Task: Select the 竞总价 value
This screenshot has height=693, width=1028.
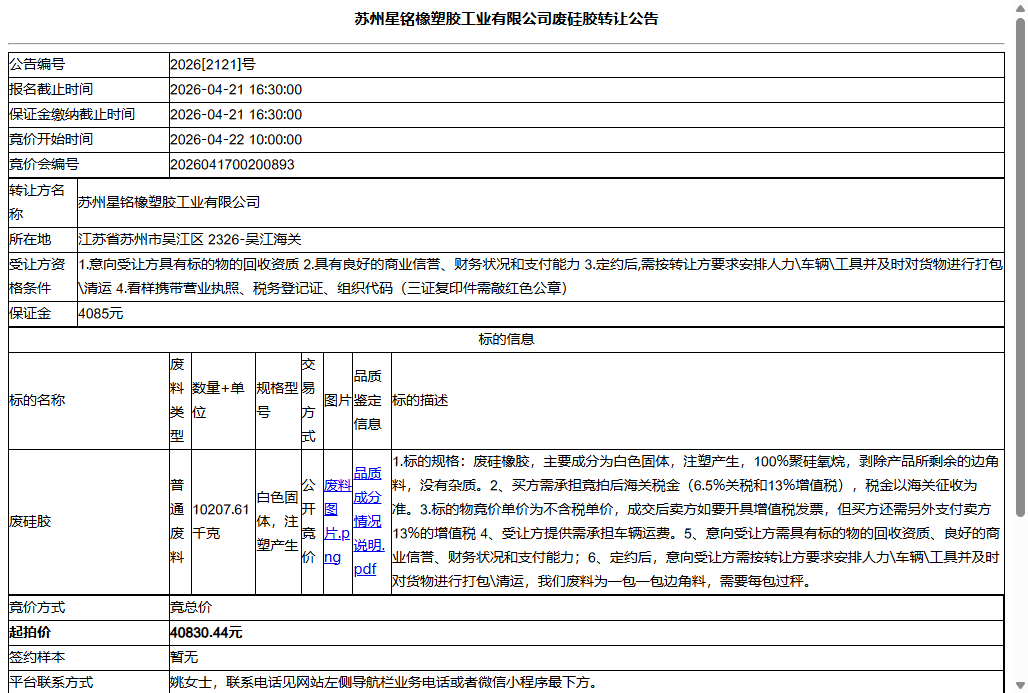Action: 191,607
